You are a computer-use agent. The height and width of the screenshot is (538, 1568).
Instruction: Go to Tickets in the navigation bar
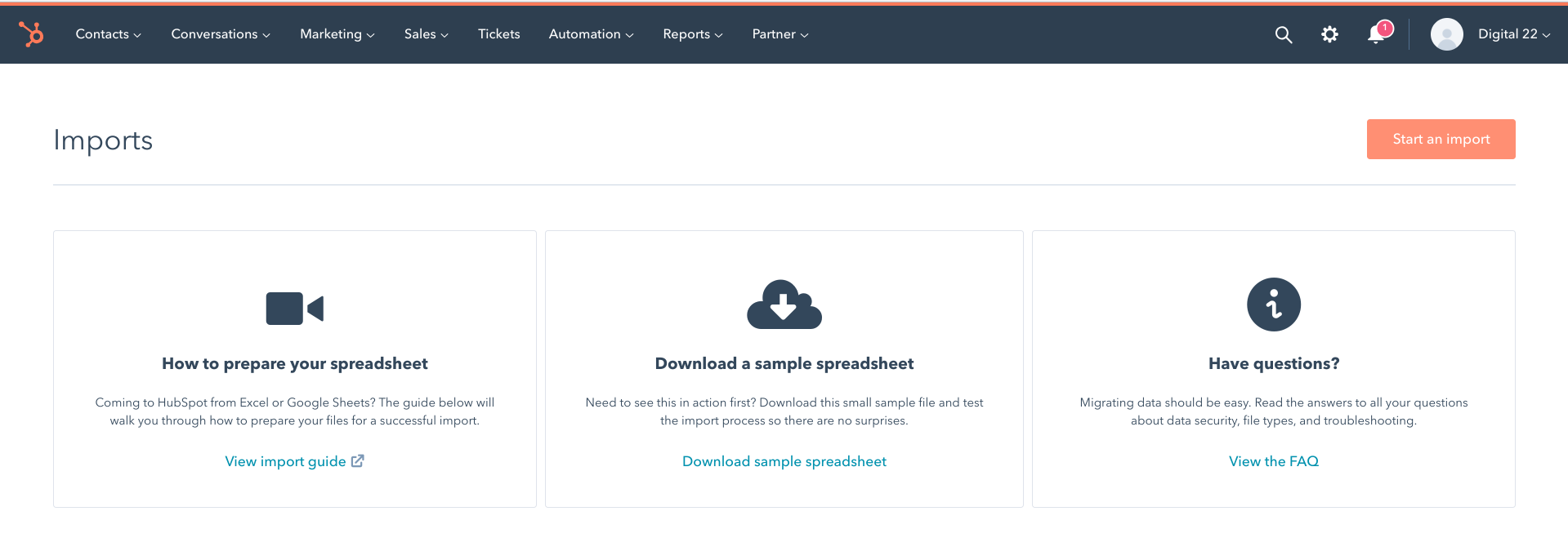point(498,34)
